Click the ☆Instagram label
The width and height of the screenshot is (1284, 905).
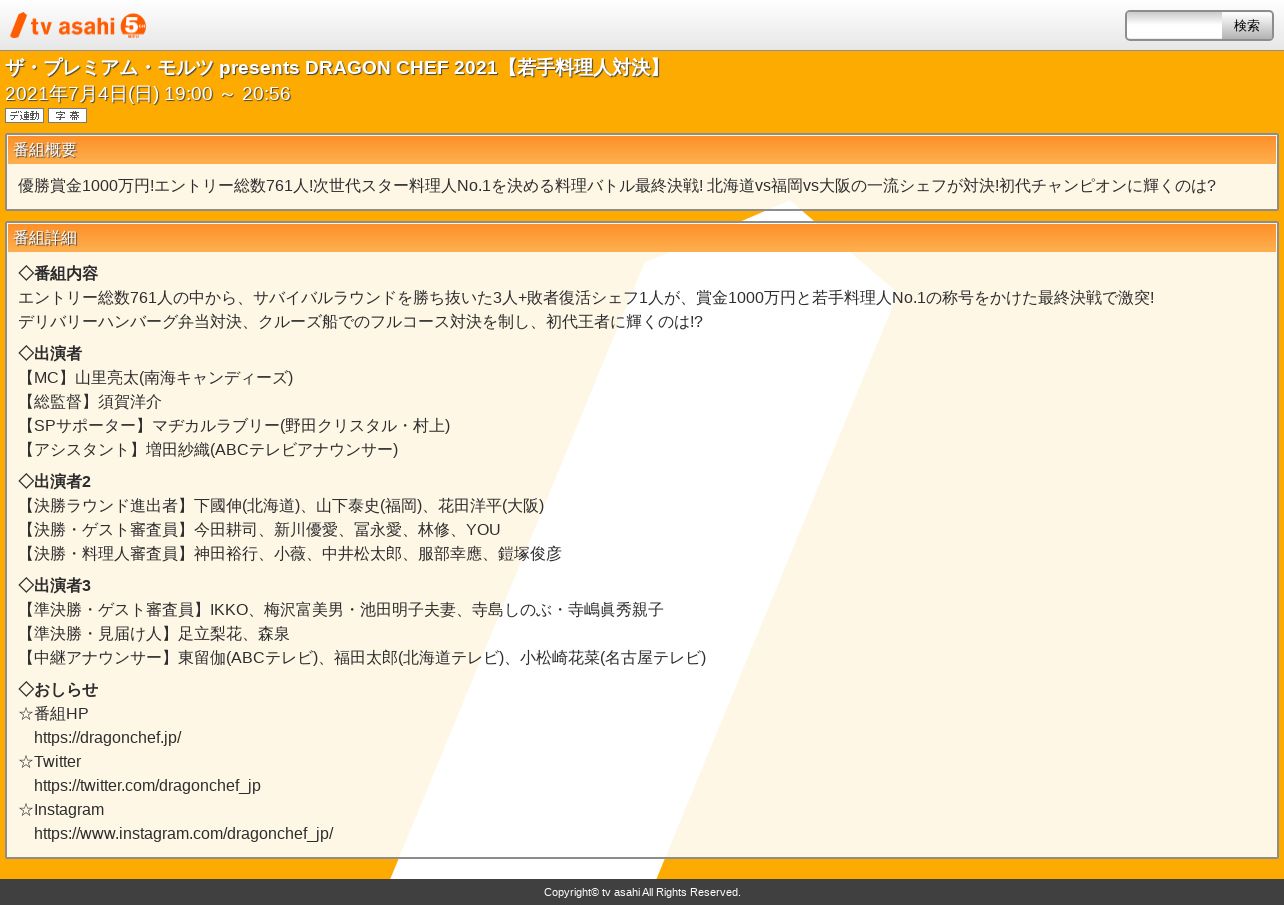point(61,810)
